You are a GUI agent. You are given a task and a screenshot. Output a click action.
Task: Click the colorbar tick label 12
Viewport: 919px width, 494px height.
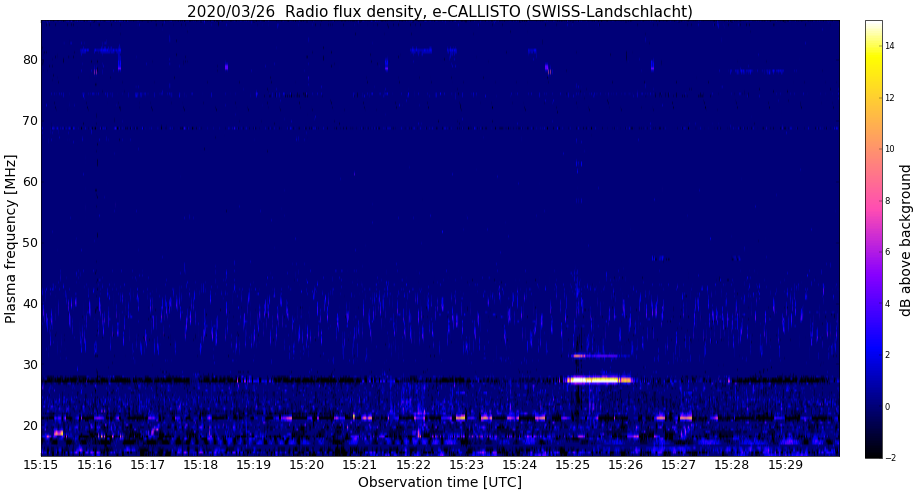coord(890,97)
